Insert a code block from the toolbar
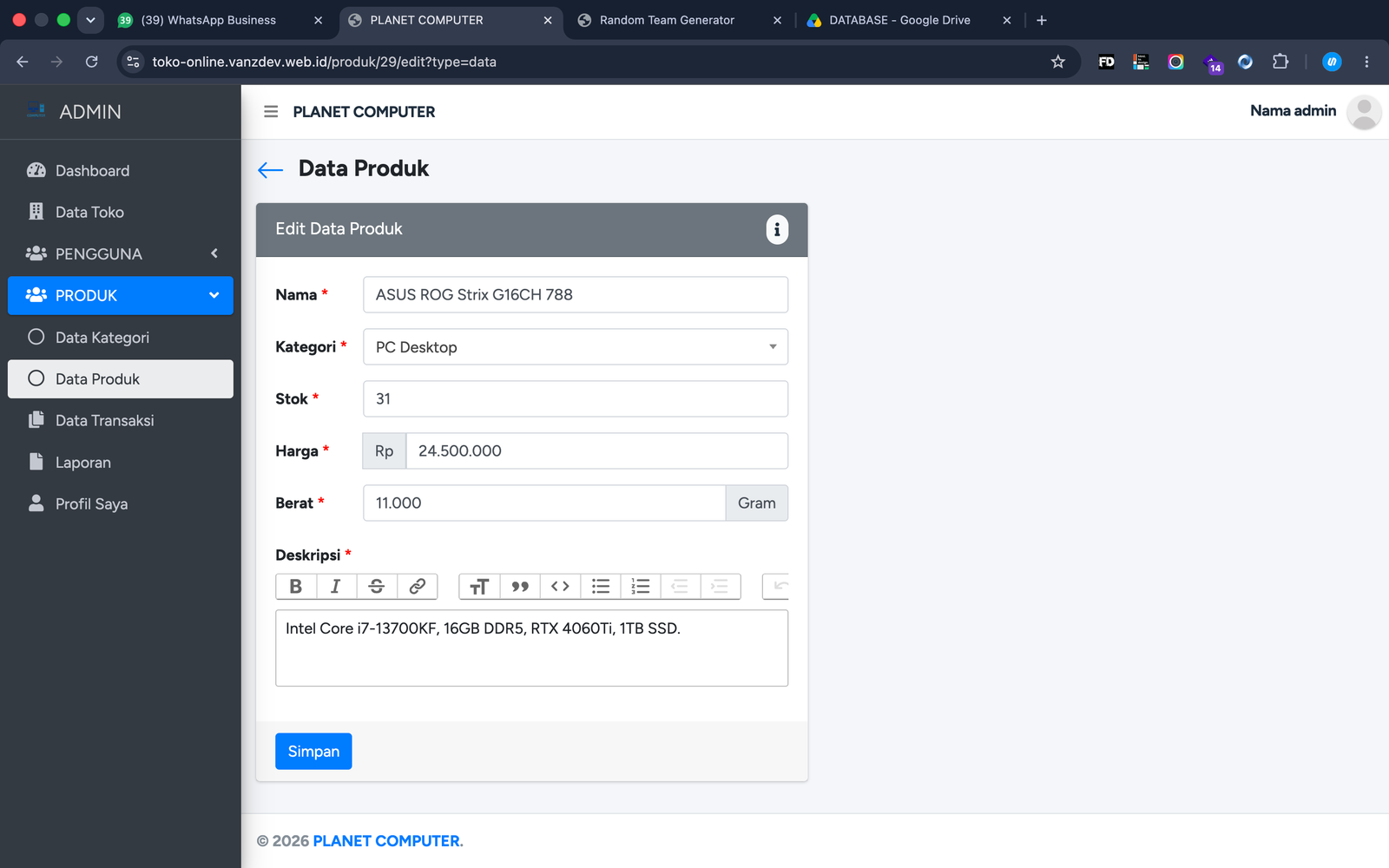The width and height of the screenshot is (1389, 868). 560,587
